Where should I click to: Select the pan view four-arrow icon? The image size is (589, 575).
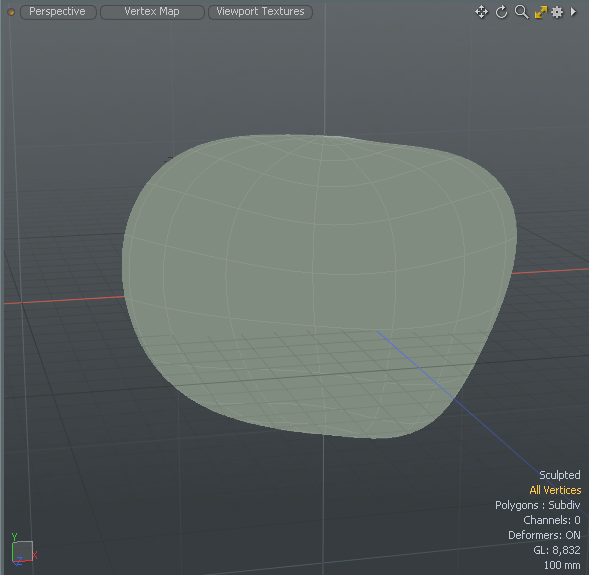tap(481, 12)
